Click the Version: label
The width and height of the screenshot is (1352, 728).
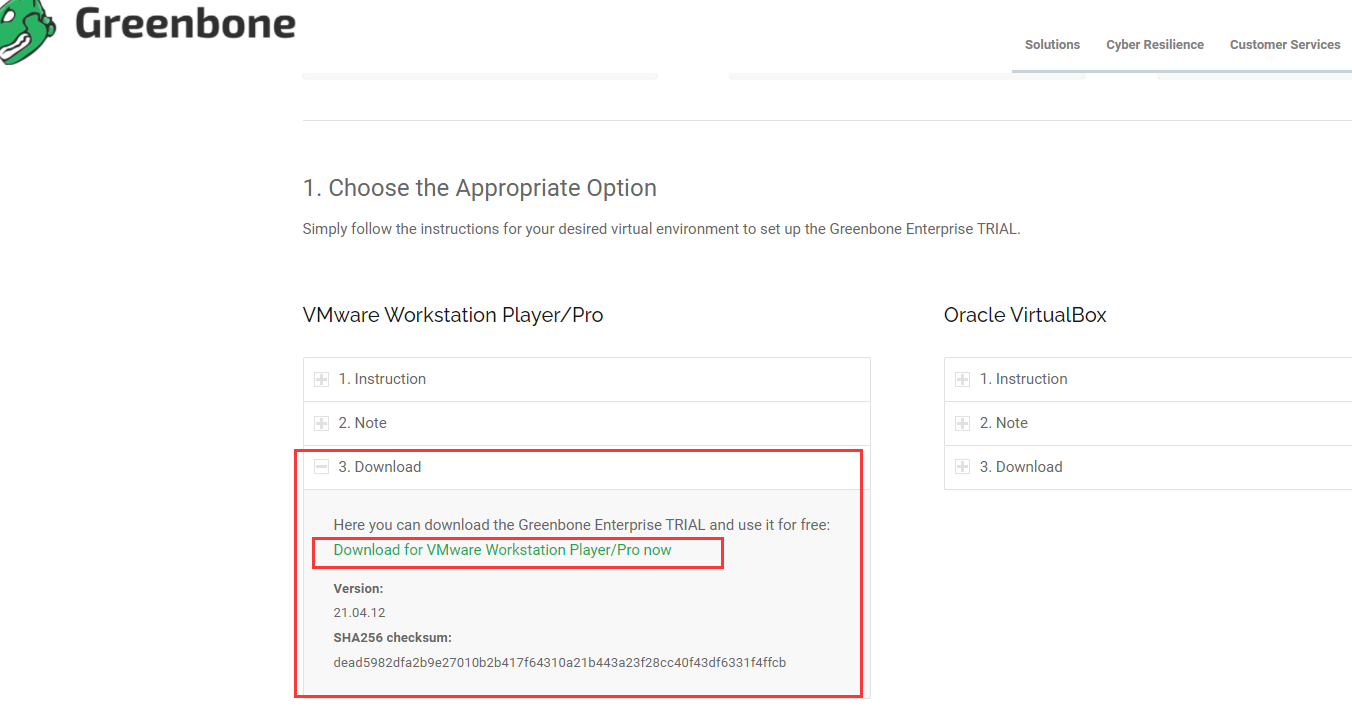358,589
